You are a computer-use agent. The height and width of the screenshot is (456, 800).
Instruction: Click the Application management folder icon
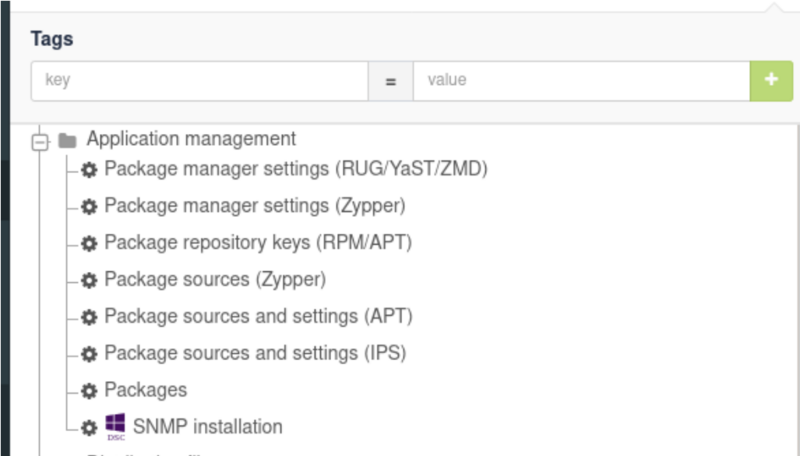pyautogui.click(x=67, y=140)
